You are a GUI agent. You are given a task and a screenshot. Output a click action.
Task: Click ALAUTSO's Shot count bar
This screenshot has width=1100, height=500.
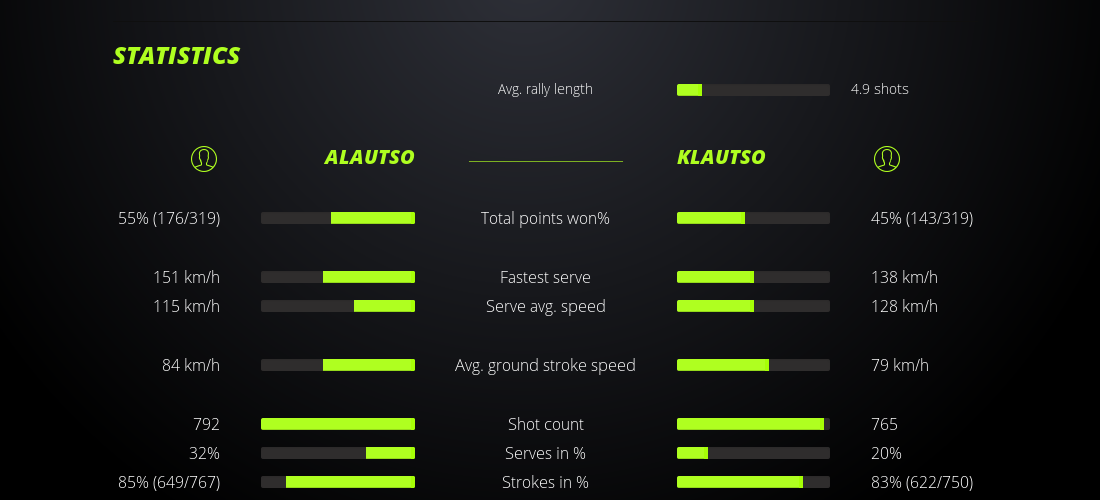coord(338,424)
